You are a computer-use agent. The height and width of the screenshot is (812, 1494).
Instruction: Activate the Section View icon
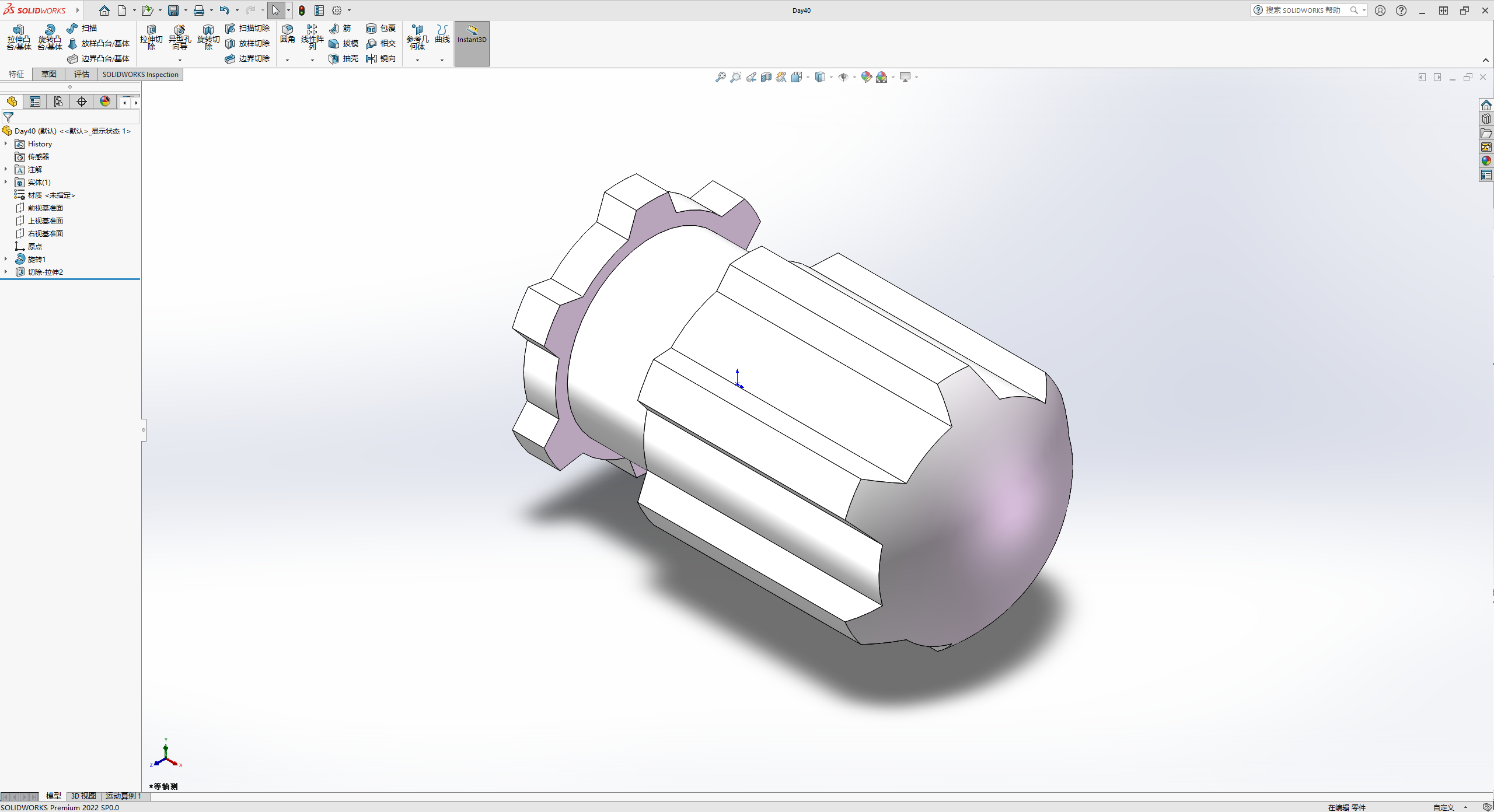(x=766, y=77)
